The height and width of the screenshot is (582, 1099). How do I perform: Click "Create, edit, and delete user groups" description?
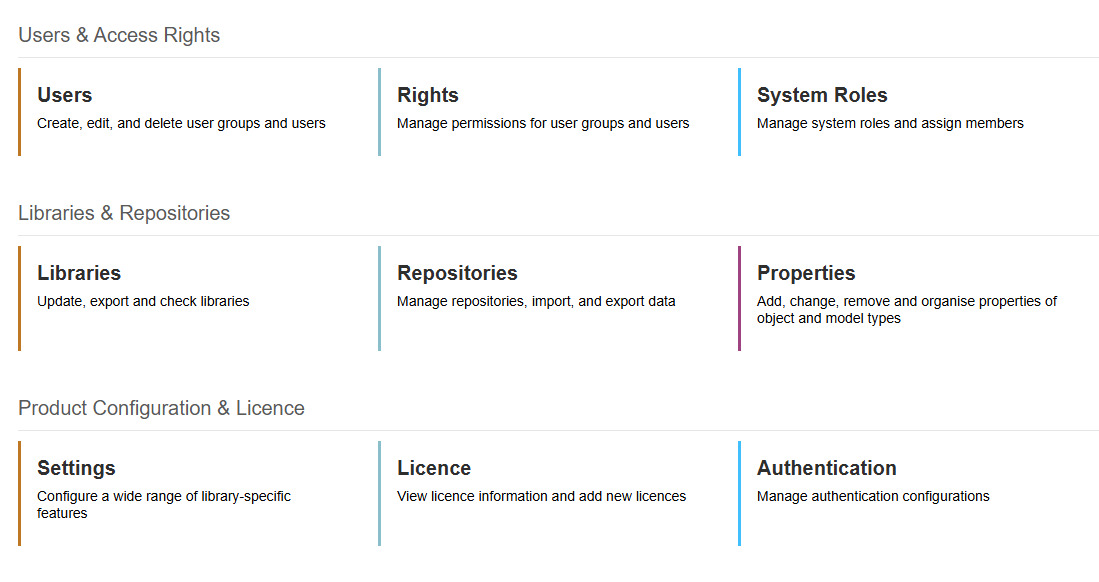(181, 123)
